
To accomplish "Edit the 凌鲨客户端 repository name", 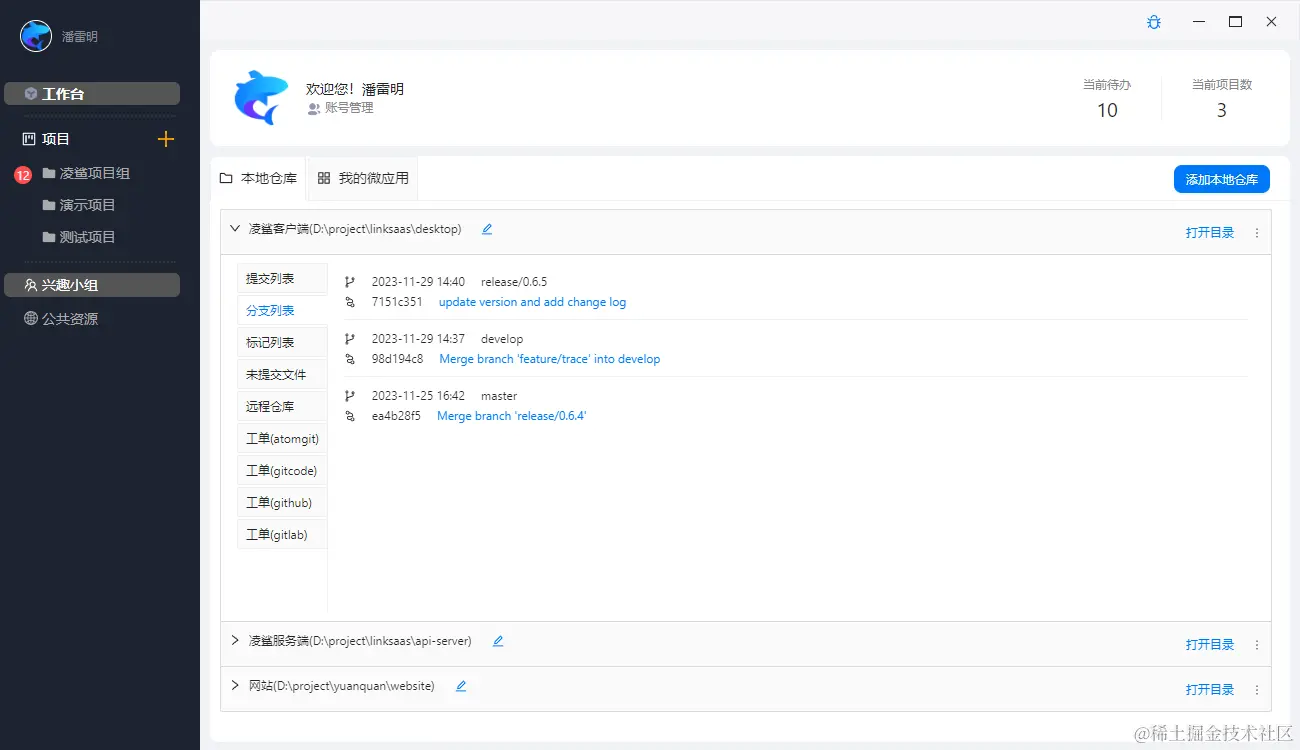I will coord(487,229).
